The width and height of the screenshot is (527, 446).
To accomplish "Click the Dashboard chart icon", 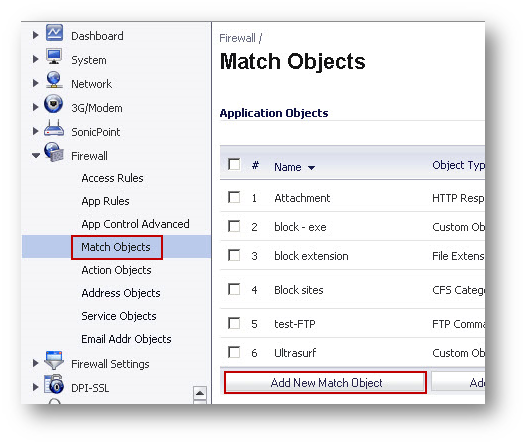I will pyautogui.click(x=54, y=33).
